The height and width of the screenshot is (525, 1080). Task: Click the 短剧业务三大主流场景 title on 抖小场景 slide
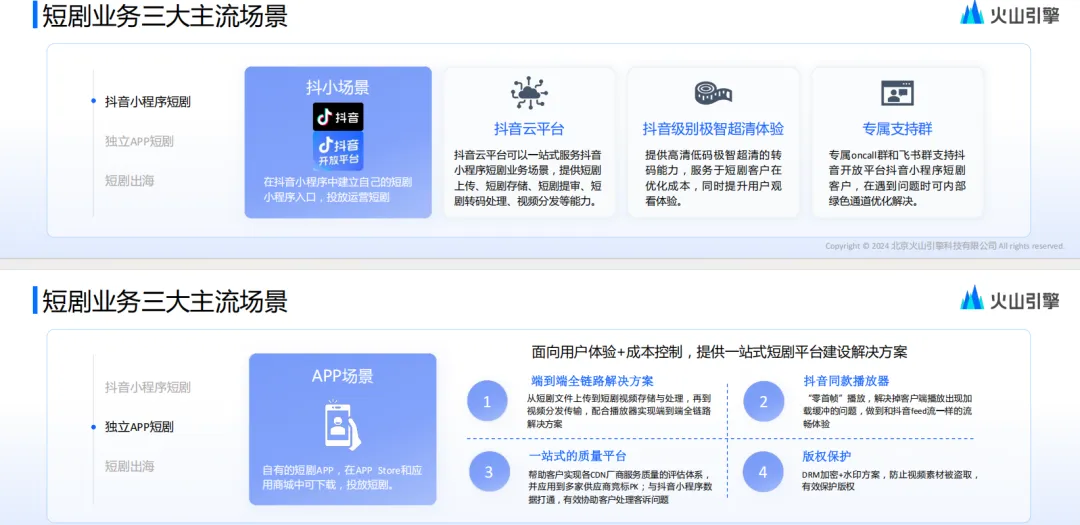(x=165, y=15)
